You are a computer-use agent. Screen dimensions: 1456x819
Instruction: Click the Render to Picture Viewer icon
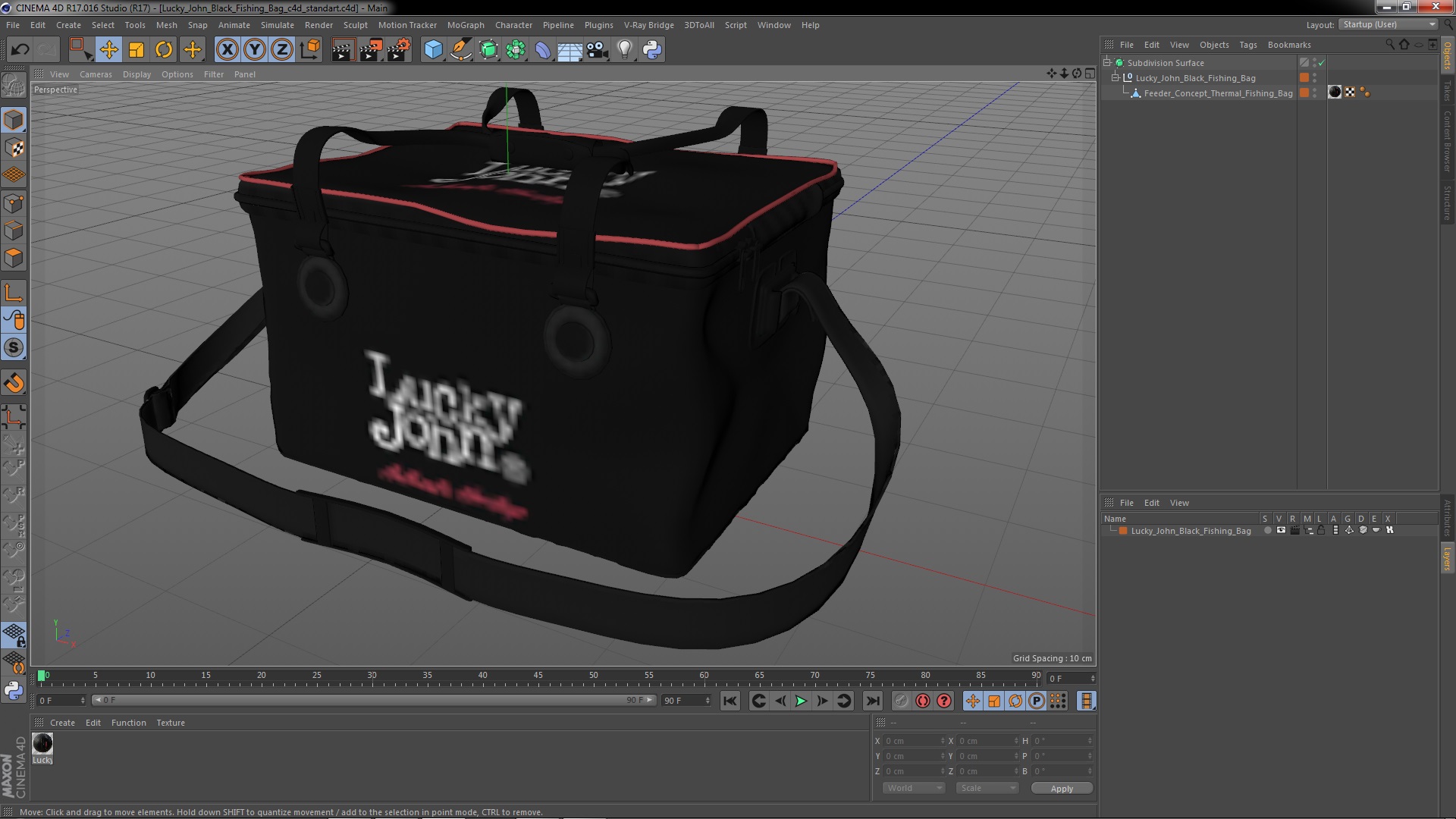(x=371, y=50)
